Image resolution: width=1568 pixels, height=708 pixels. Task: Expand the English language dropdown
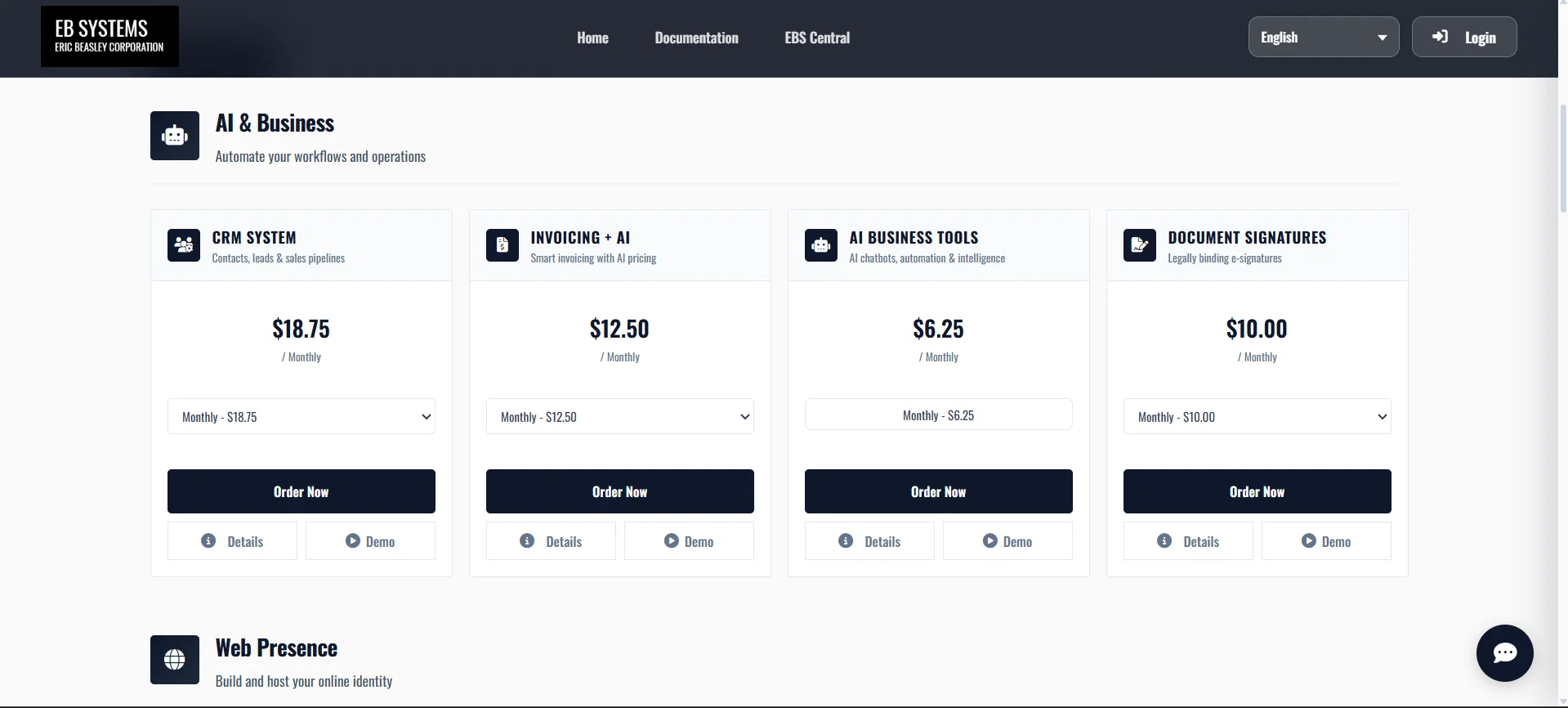[x=1323, y=38]
